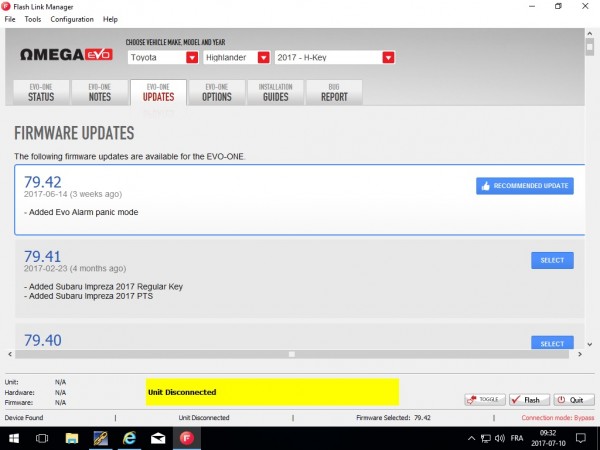Click the Flash button
This screenshot has width=600, height=450.
[x=530, y=399]
